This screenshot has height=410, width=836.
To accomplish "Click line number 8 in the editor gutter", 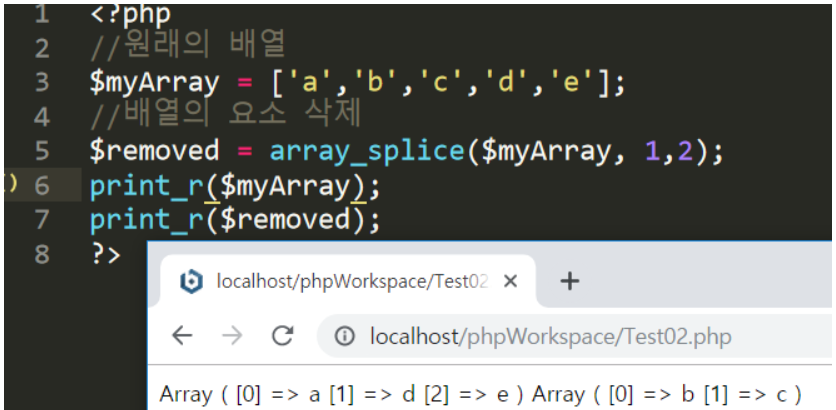I will 42,254.
